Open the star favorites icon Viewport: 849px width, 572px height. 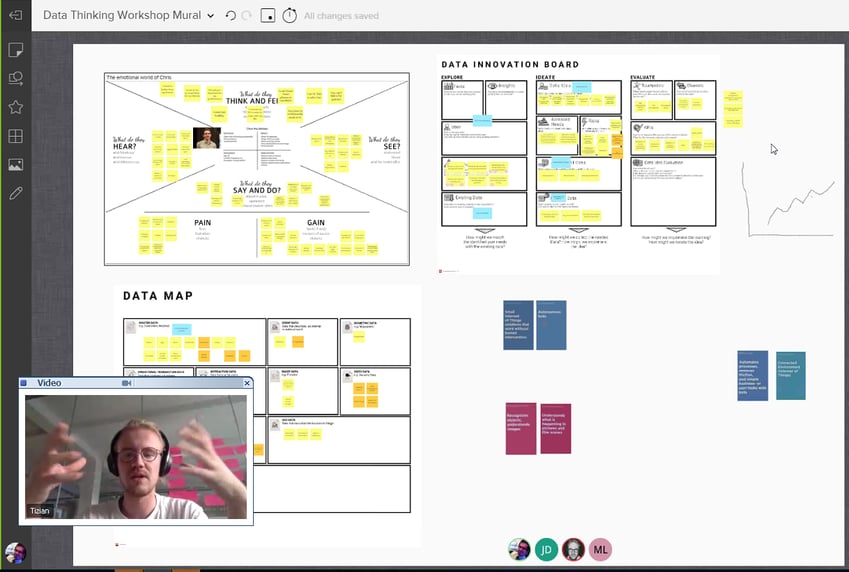(x=16, y=107)
